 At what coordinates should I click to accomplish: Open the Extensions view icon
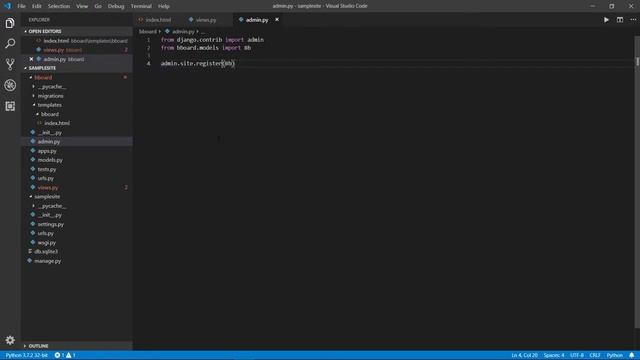pos(10,106)
